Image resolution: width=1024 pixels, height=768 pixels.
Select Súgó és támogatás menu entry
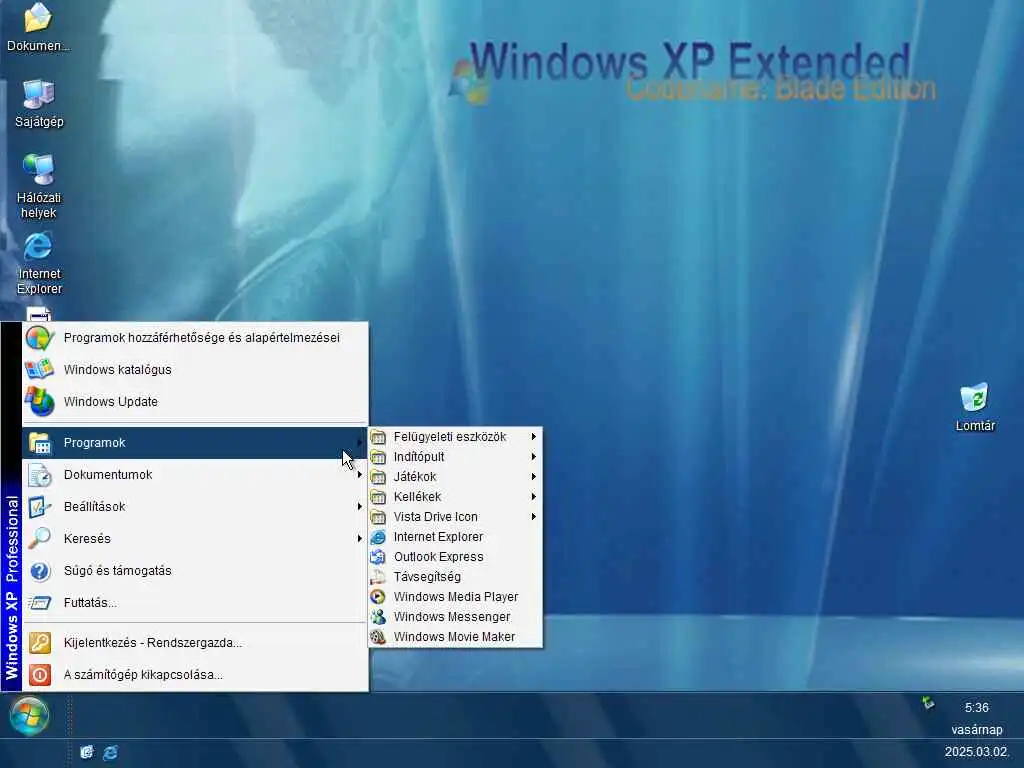coord(195,571)
